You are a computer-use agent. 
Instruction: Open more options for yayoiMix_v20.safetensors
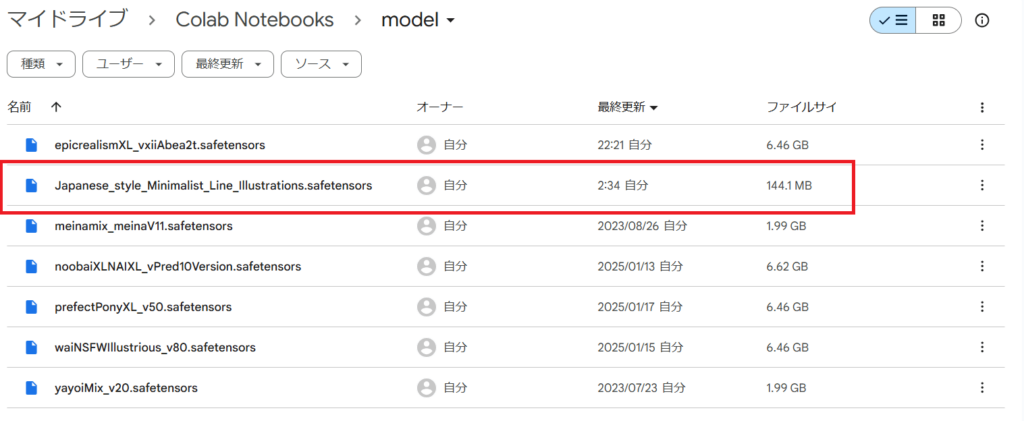982,388
